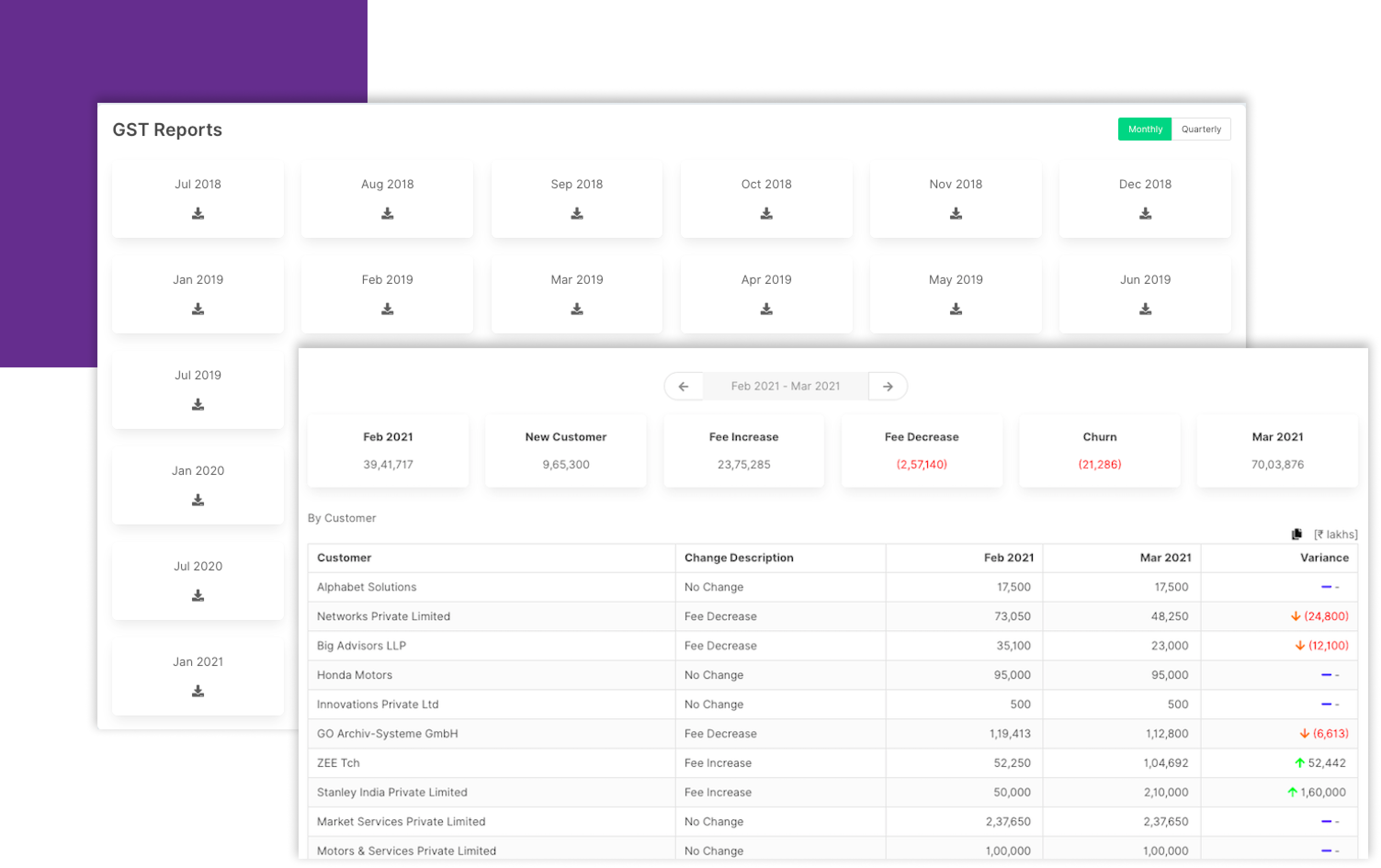The image size is (1381, 868).
Task: Switch to Monthly report view
Action: (1145, 129)
